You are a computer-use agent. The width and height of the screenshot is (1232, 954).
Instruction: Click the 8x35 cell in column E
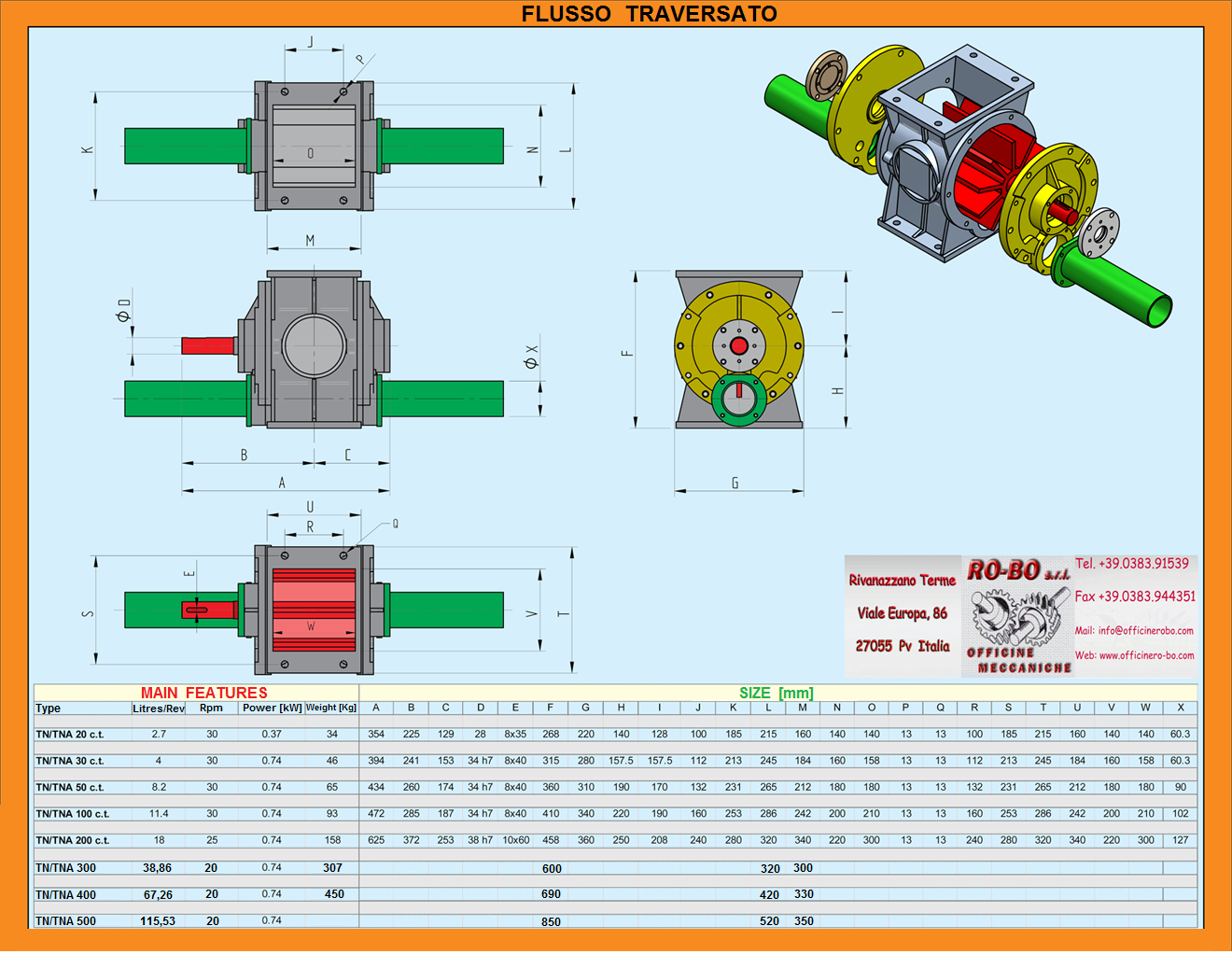coord(515,735)
